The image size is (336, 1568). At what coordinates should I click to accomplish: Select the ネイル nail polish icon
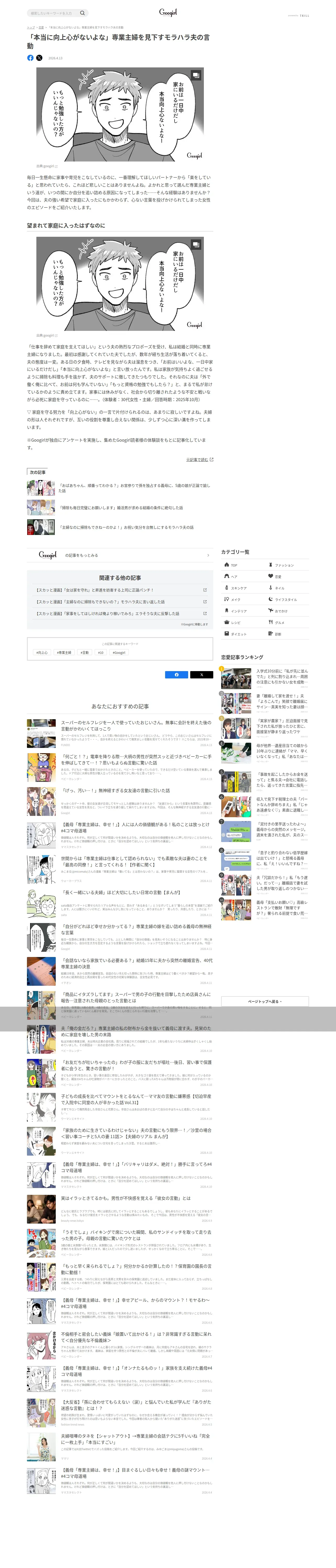271,588
